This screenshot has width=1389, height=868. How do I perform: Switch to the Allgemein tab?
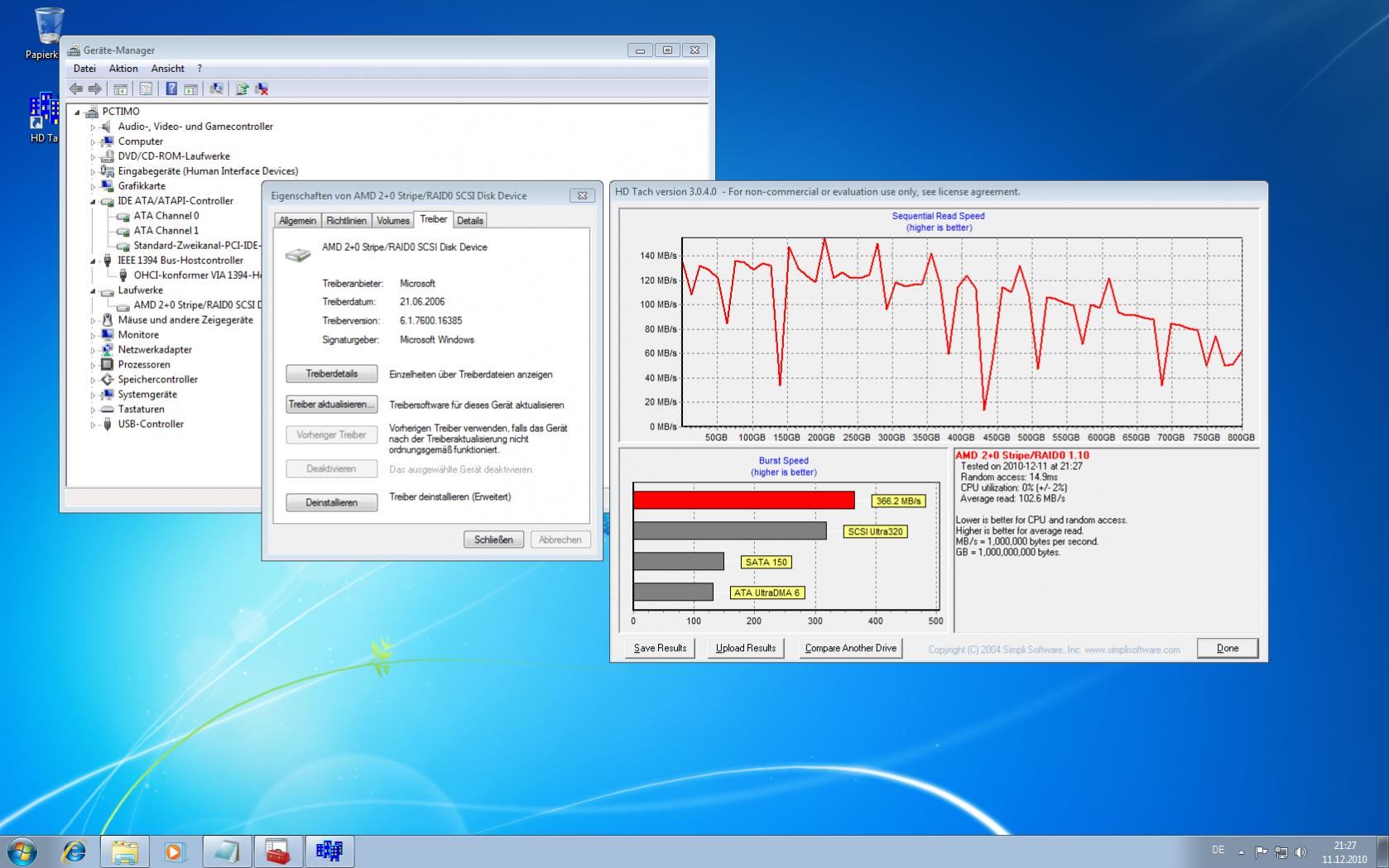pyautogui.click(x=297, y=220)
